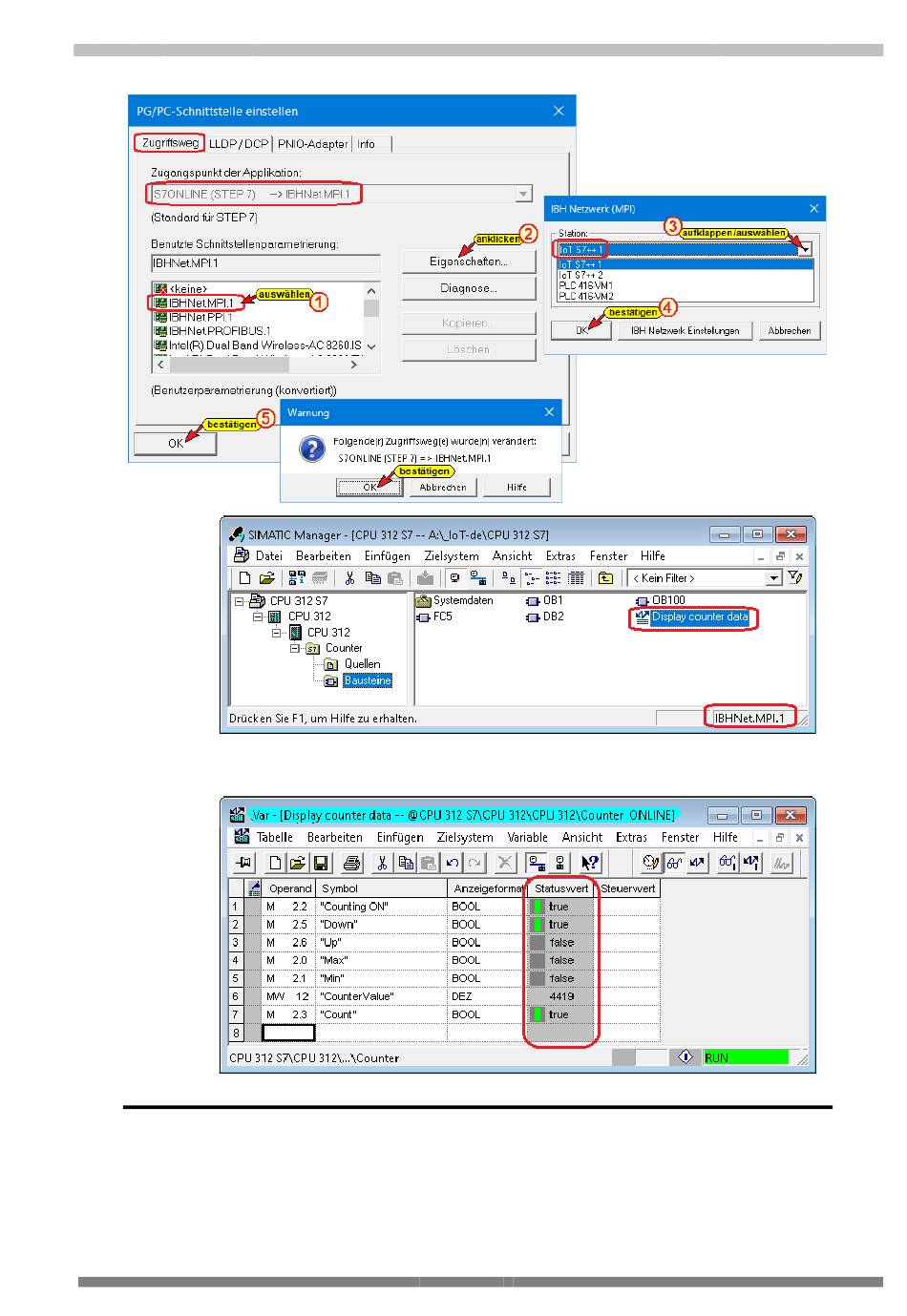The image size is (907, 1316).
Task: Click the Save floppy icon in Var toolbar
Action: pyautogui.click(x=321, y=863)
